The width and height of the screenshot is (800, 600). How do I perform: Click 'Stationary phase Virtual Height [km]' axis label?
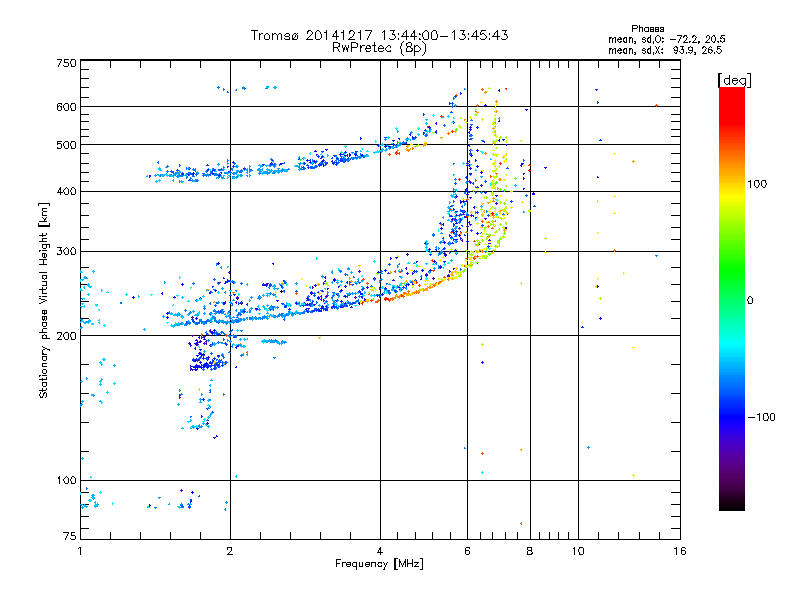point(44,300)
